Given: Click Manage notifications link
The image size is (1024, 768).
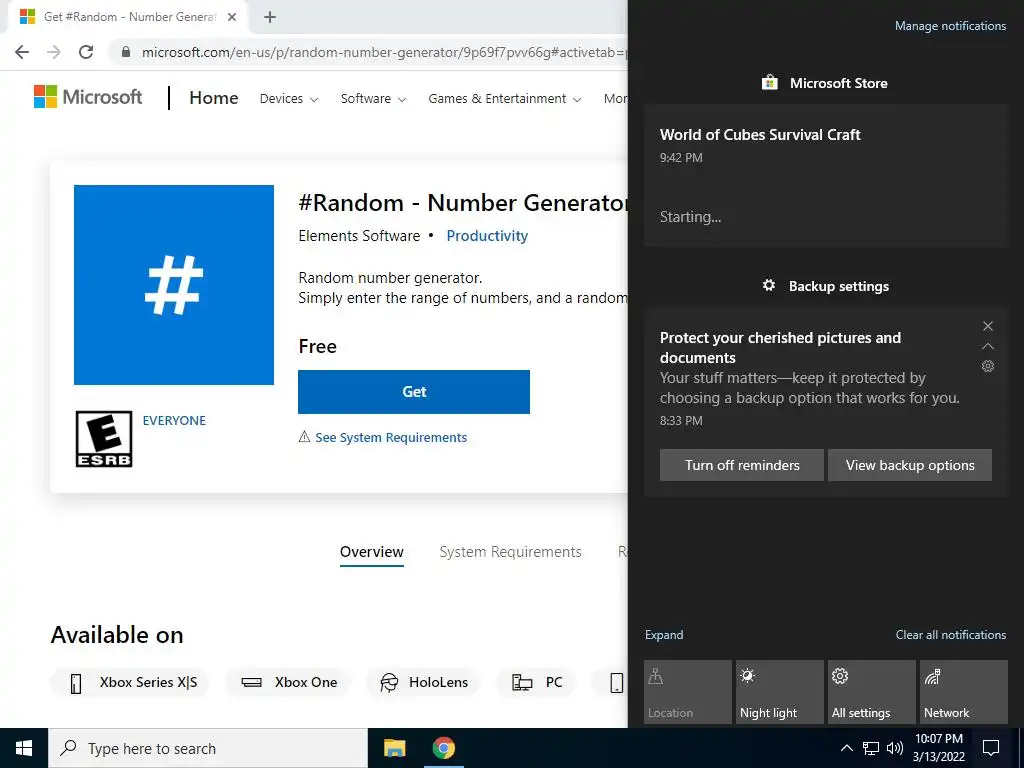Looking at the screenshot, I should coord(950,26).
